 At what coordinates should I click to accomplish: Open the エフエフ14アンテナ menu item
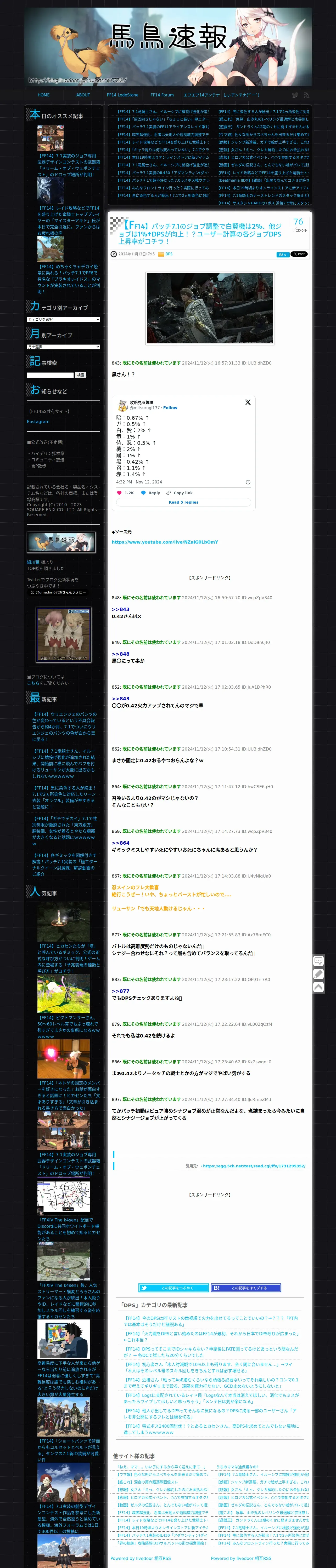tap(201, 95)
